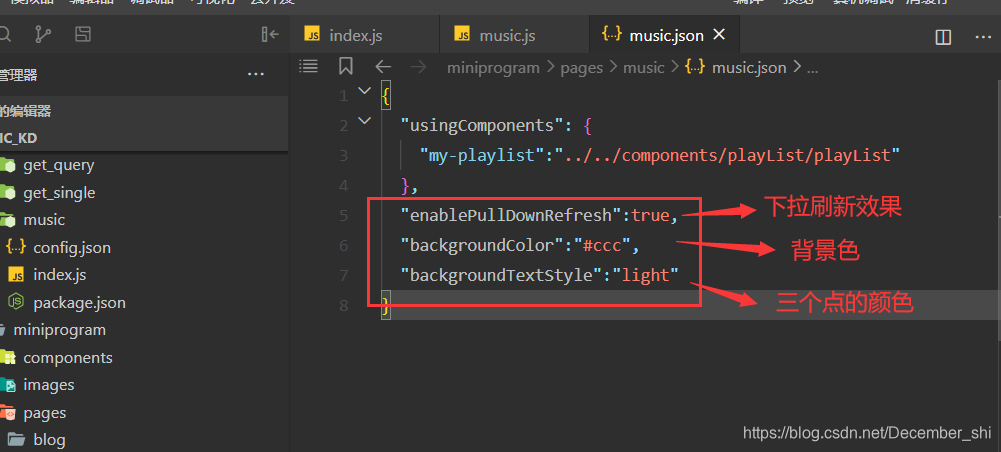Click the "#ccc" color value
1001x452 pixels.
[x=602, y=245]
